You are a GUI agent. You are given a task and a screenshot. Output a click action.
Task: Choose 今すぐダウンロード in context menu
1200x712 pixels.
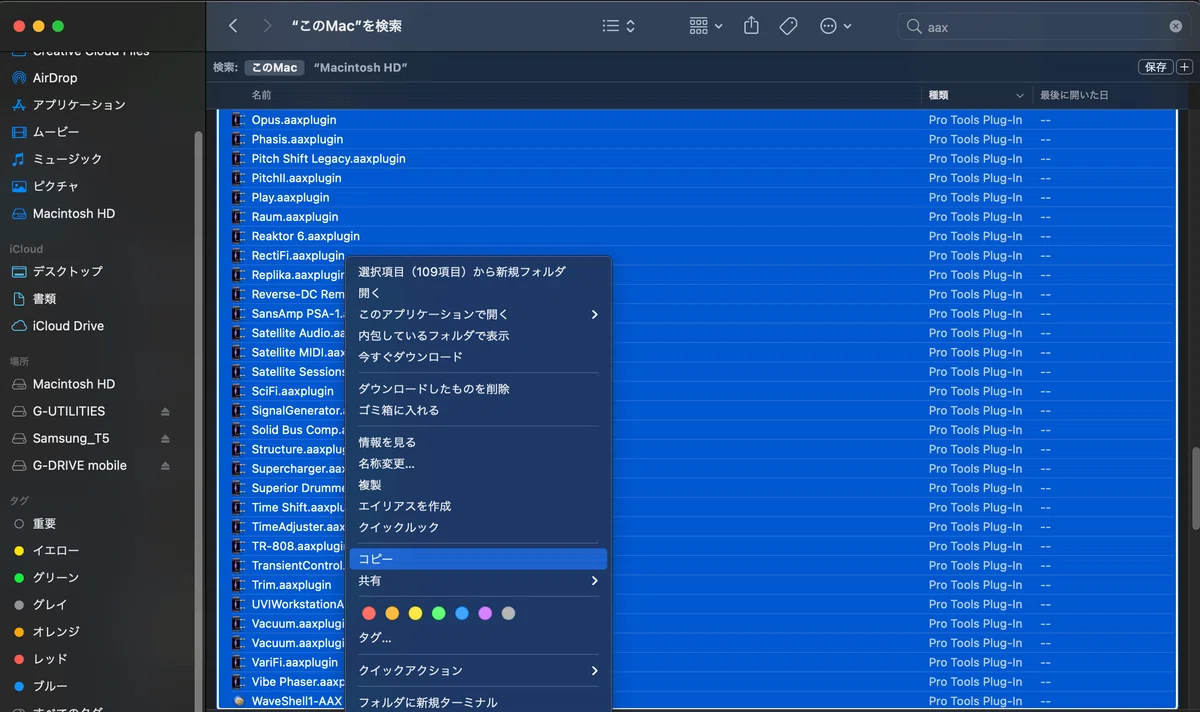tap(478, 357)
